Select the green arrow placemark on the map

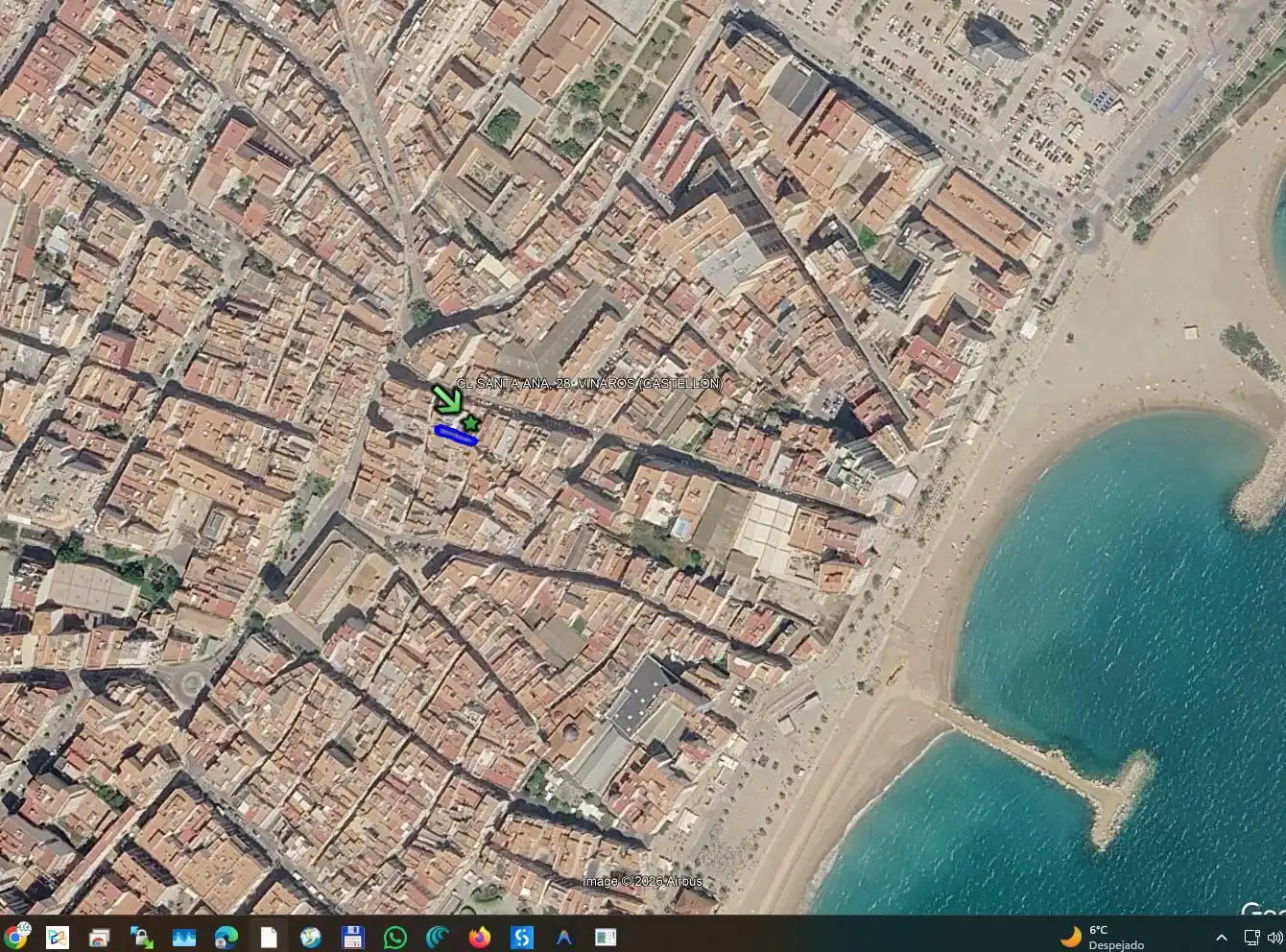click(447, 398)
